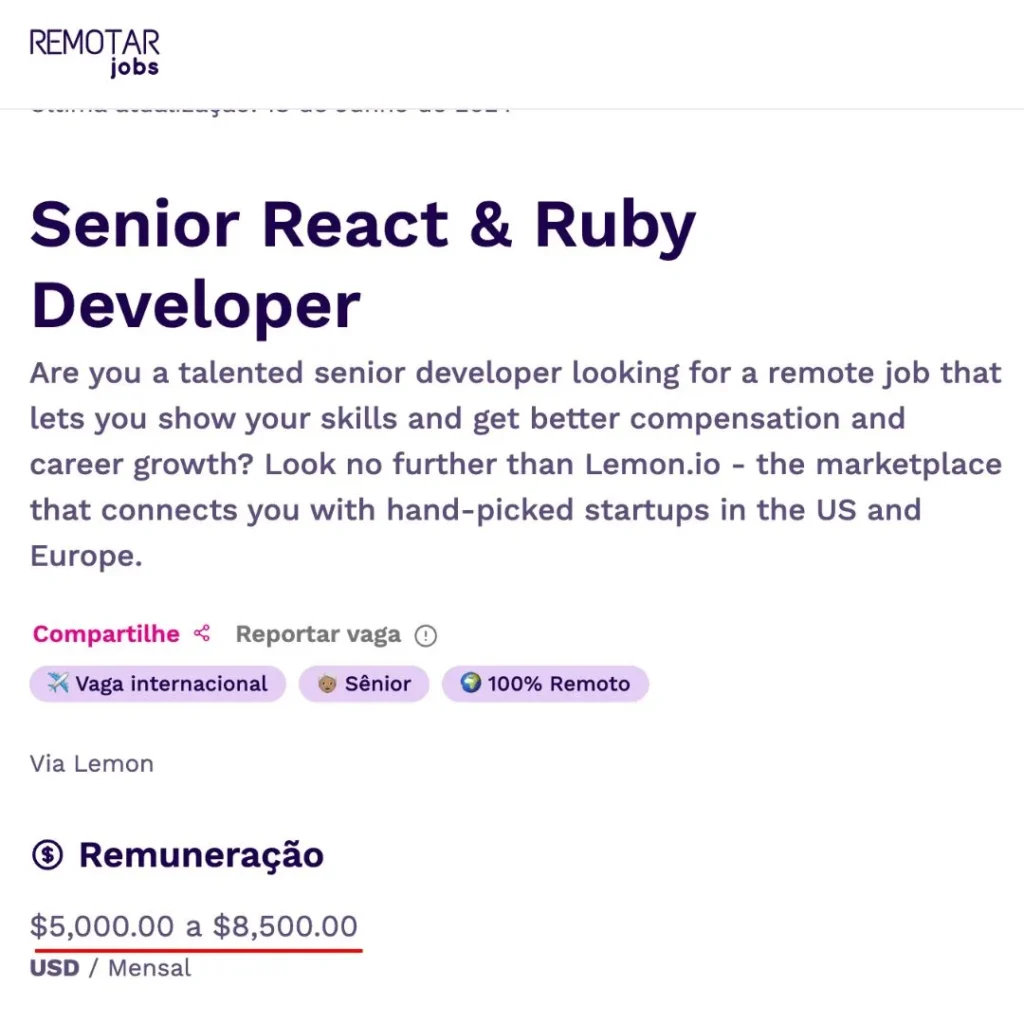
Task: Click the Lemon.io job description paragraph
Action: 516,464
